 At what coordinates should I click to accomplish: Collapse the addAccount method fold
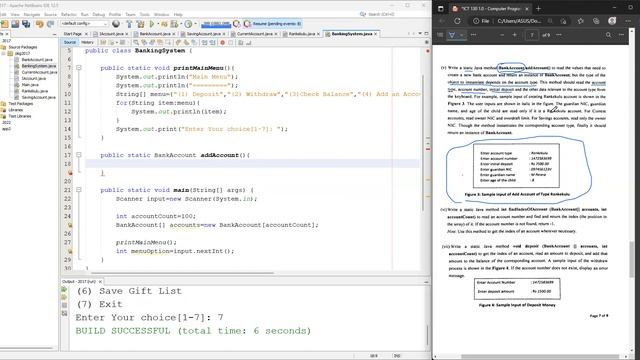click(x=79, y=155)
